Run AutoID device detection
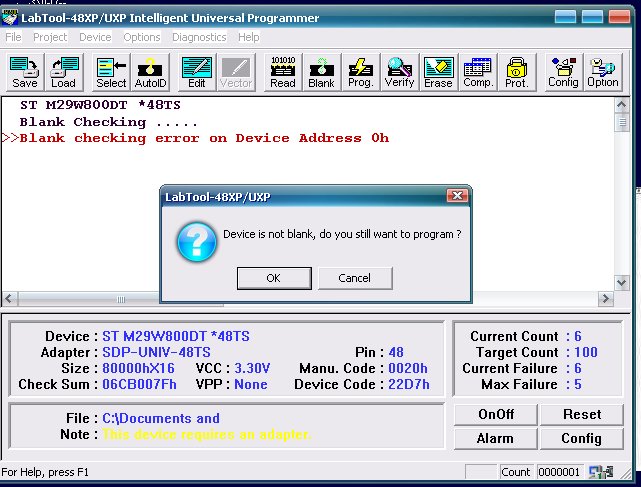 tap(150, 72)
